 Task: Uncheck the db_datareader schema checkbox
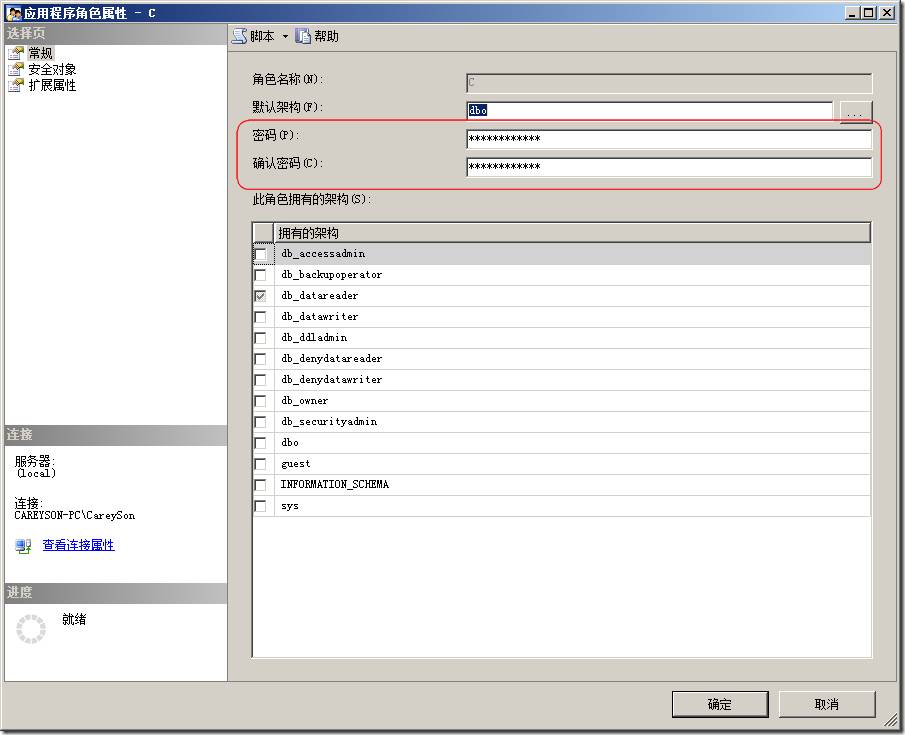coord(260,296)
